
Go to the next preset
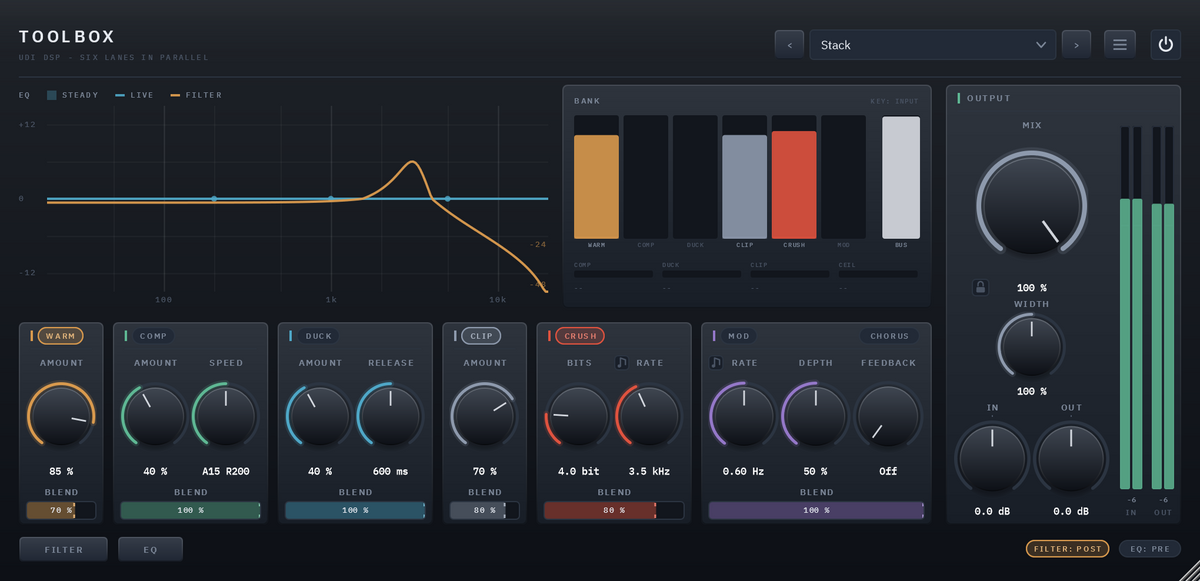pos(1076,45)
